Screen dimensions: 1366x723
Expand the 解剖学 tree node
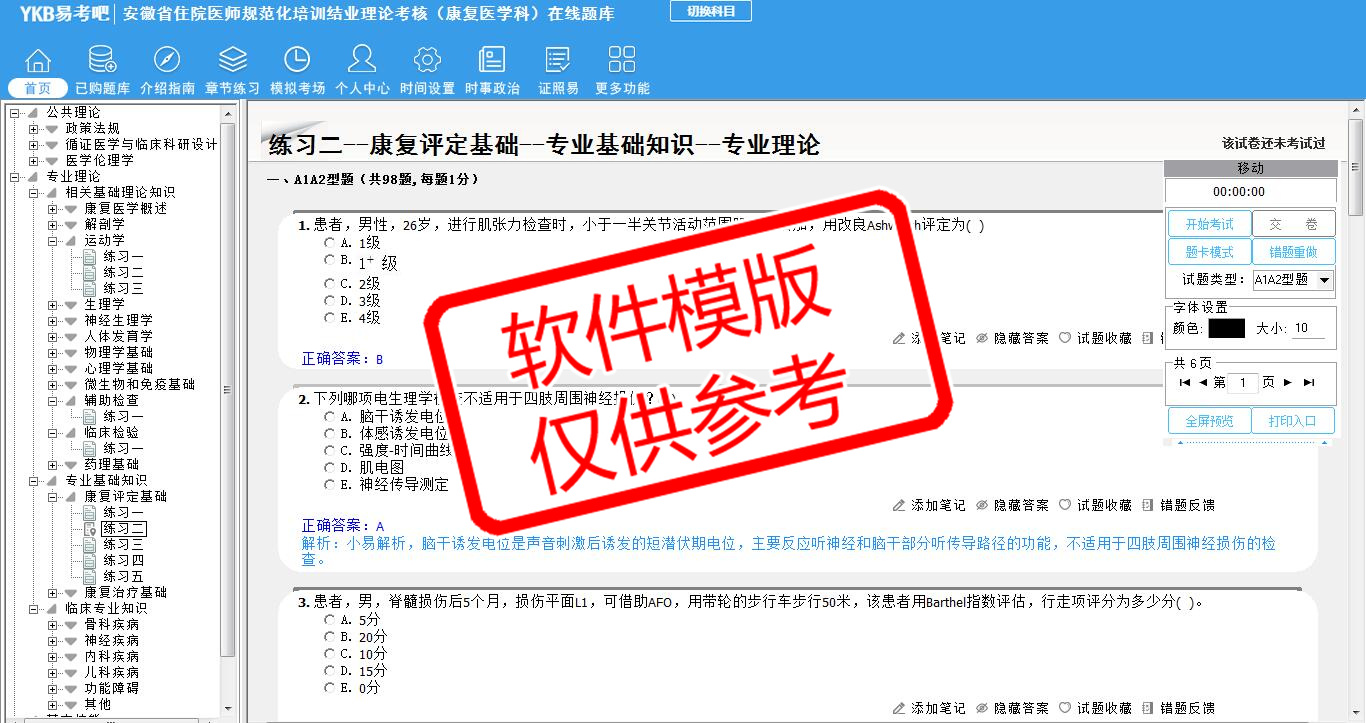click(53, 225)
